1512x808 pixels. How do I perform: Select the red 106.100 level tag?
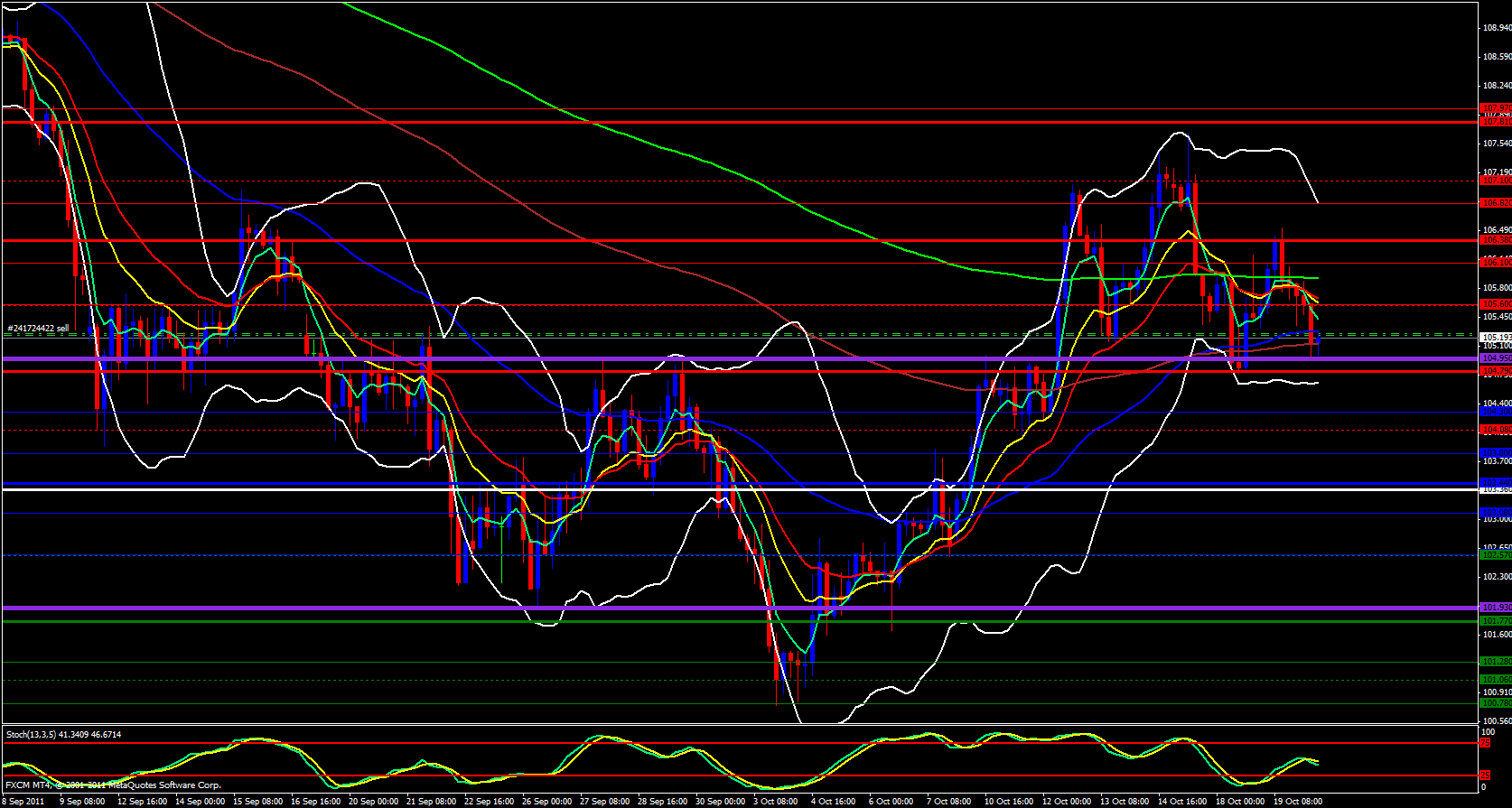point(1496,263)
